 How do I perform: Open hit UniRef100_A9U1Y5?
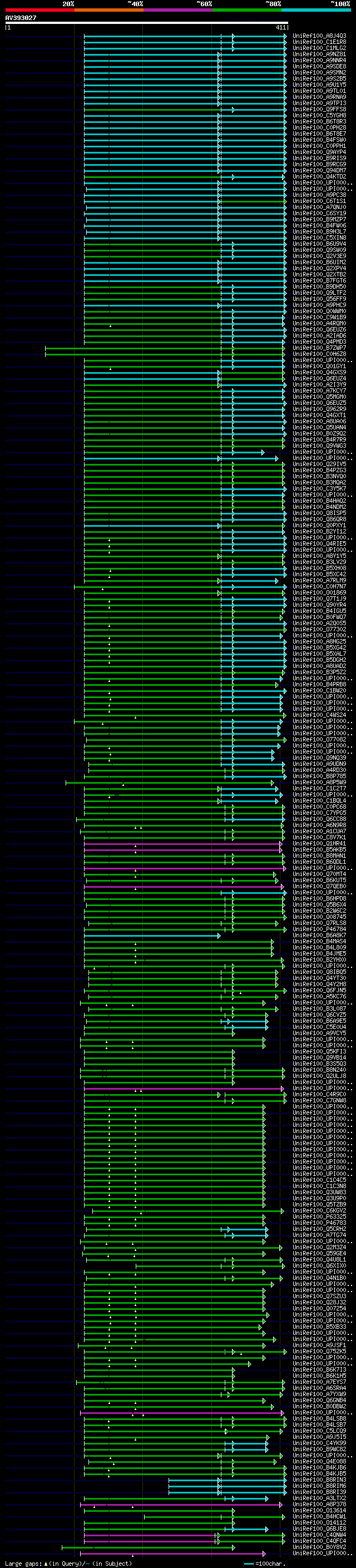click(x=319, y=85)
